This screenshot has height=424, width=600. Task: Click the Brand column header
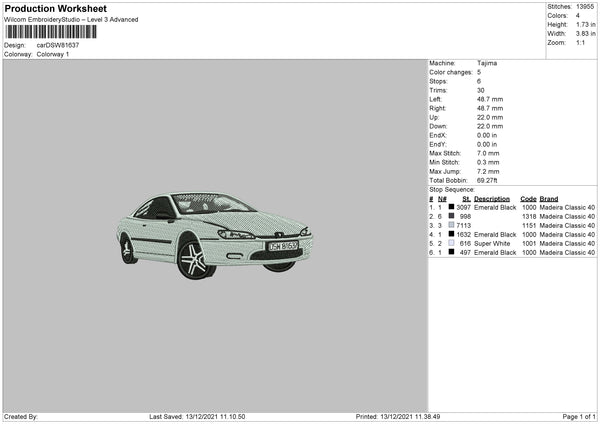548,198
